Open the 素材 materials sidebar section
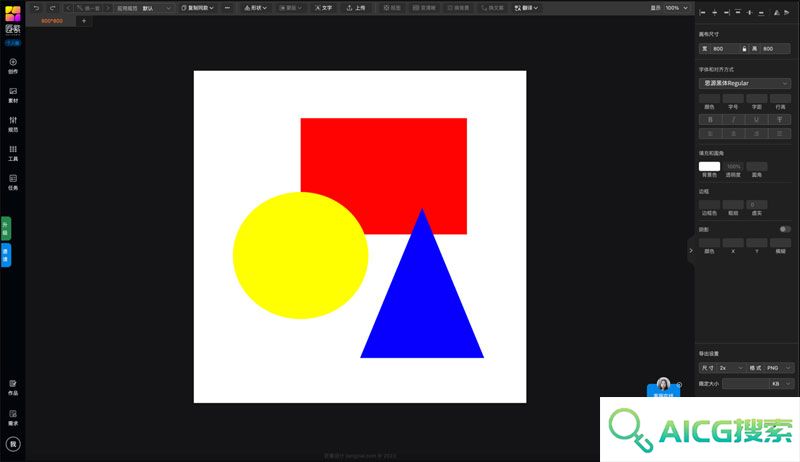 point(13,95)
